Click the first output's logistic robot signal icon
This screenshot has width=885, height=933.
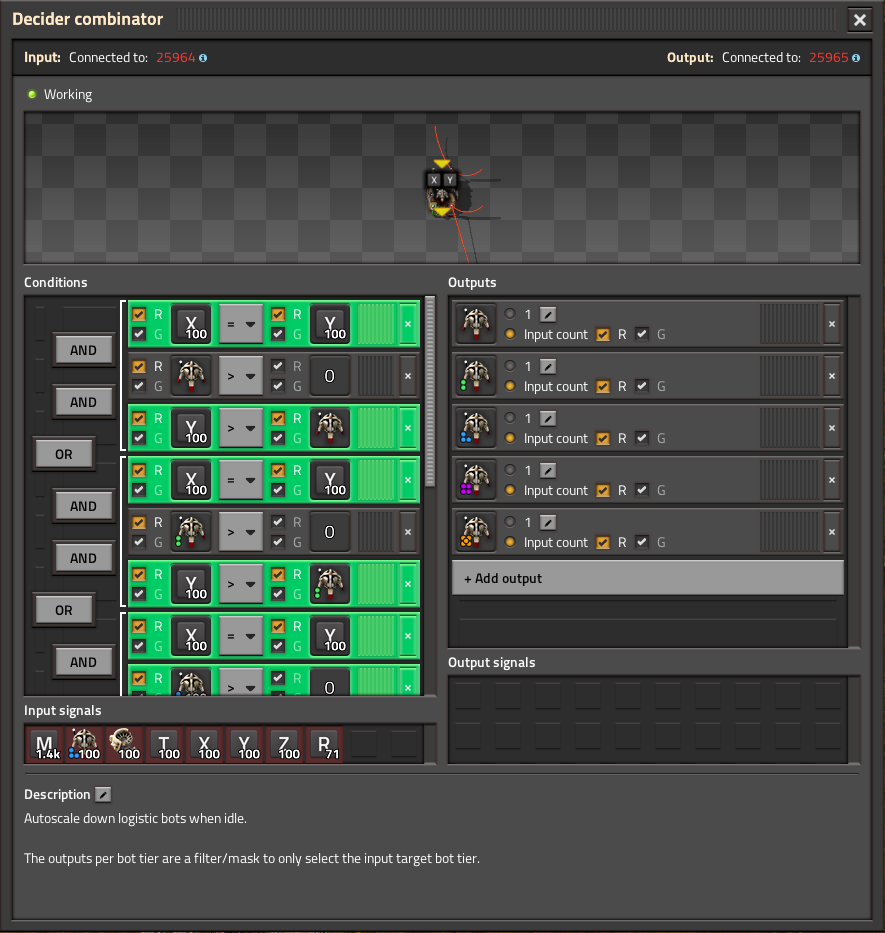475,324
